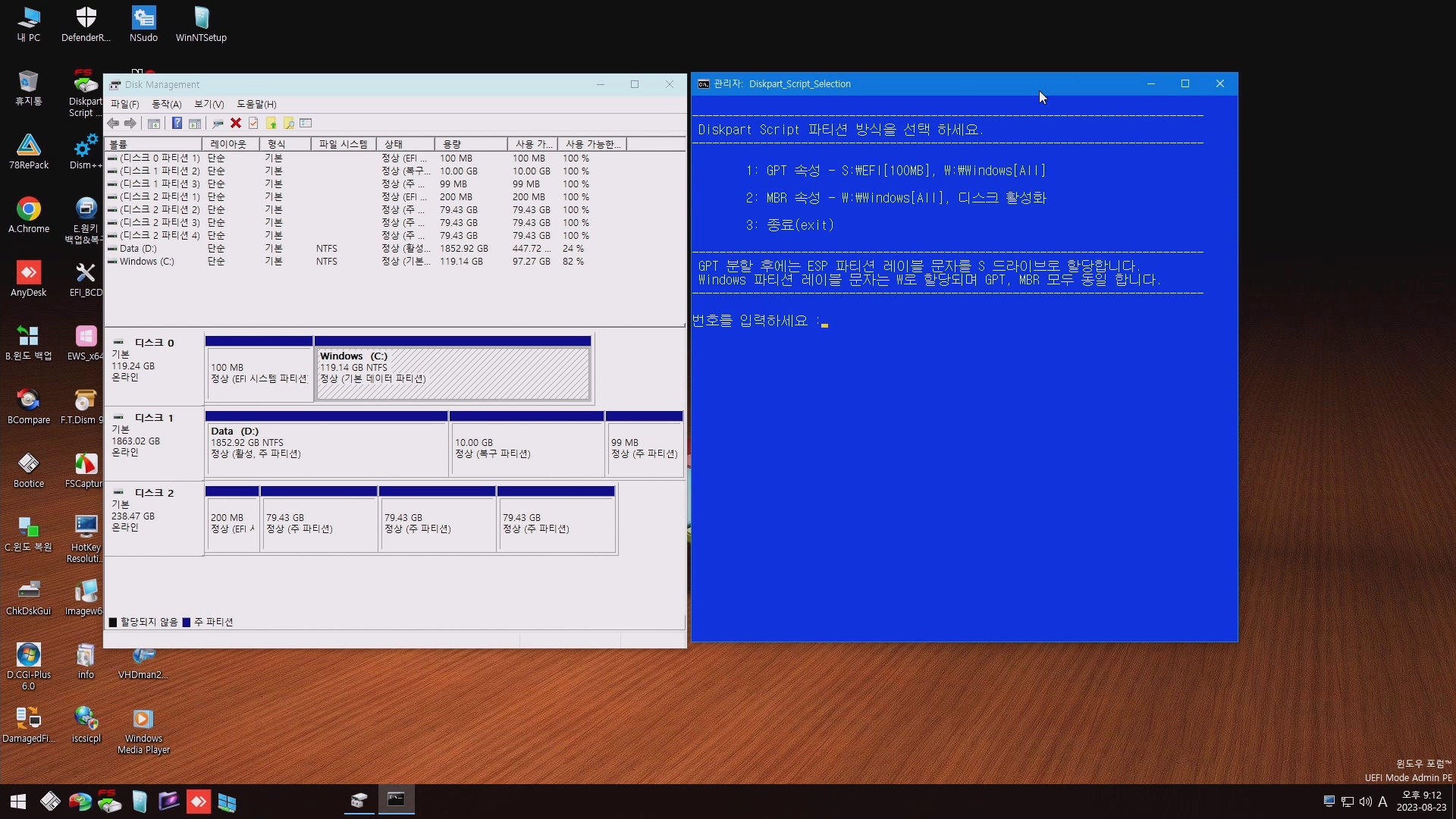Open the Windows Media Player desktop icon
Viewport: 1456px width, 819px height.
pyautogui.click(x=143, y=731)
